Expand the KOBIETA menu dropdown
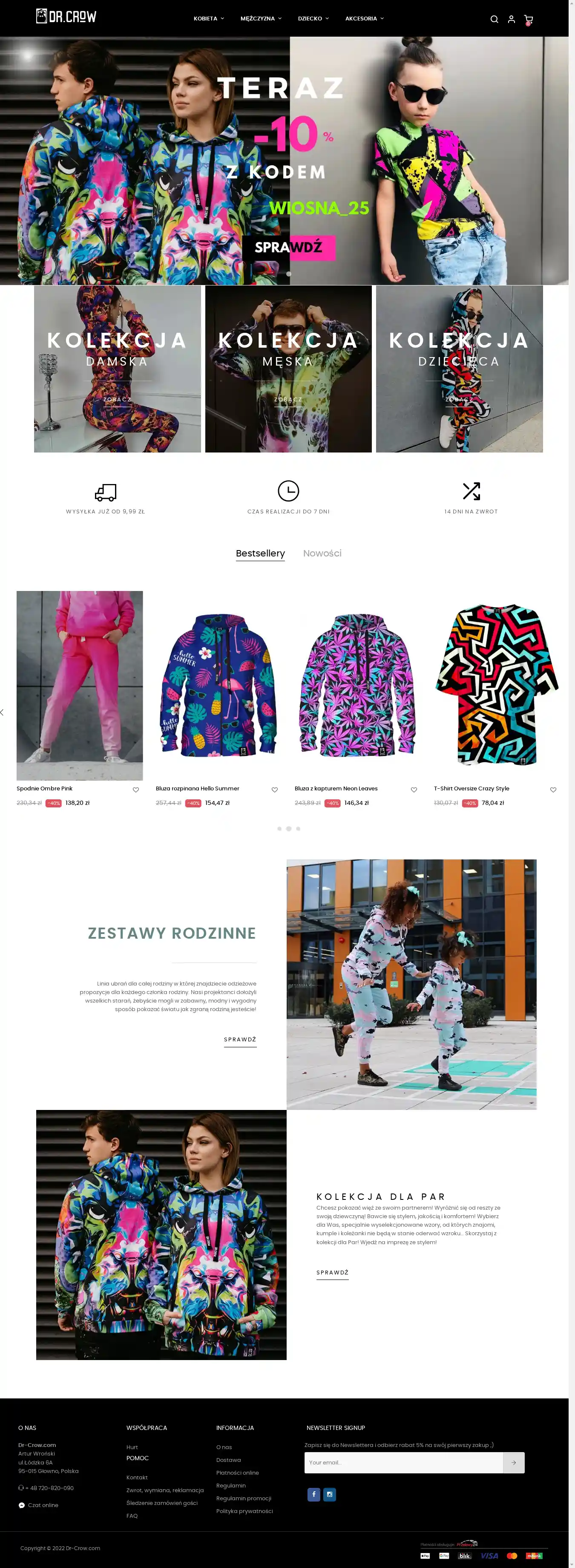Viewport: 575px width, 1568px height. pyautogui.click(x=209, y=18)
